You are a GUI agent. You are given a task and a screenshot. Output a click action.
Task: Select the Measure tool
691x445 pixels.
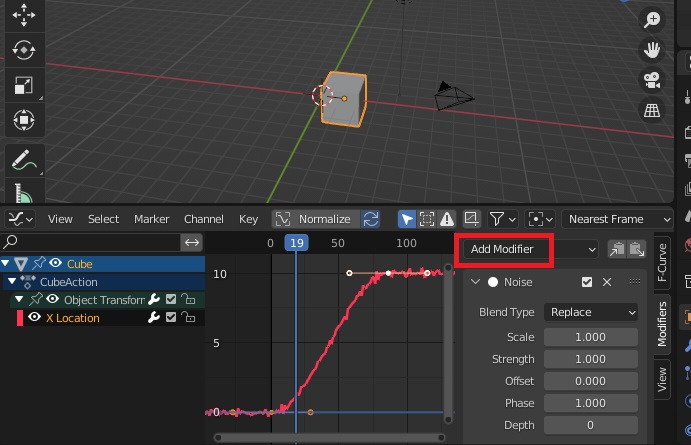(24, 192)
